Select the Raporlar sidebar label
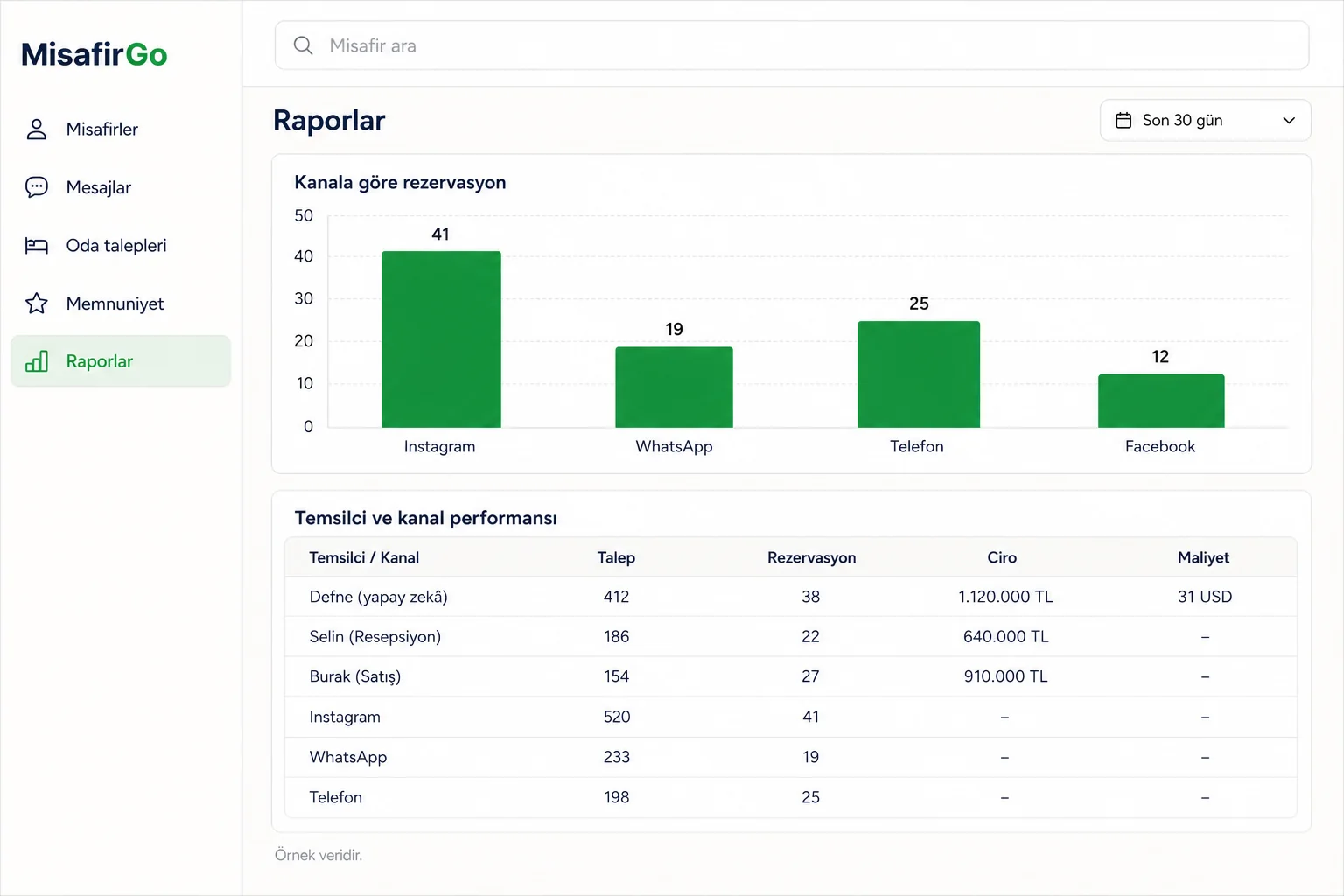 coord(100,361)
